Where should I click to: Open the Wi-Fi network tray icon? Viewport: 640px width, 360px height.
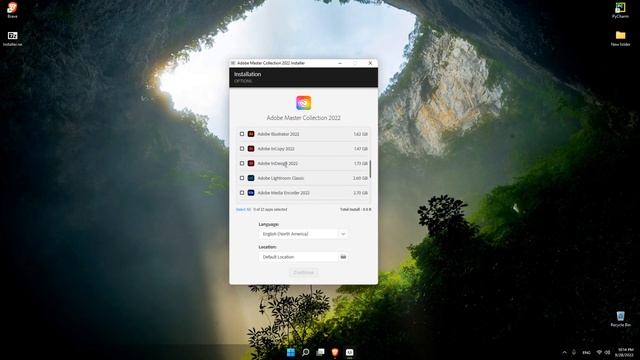599,352
